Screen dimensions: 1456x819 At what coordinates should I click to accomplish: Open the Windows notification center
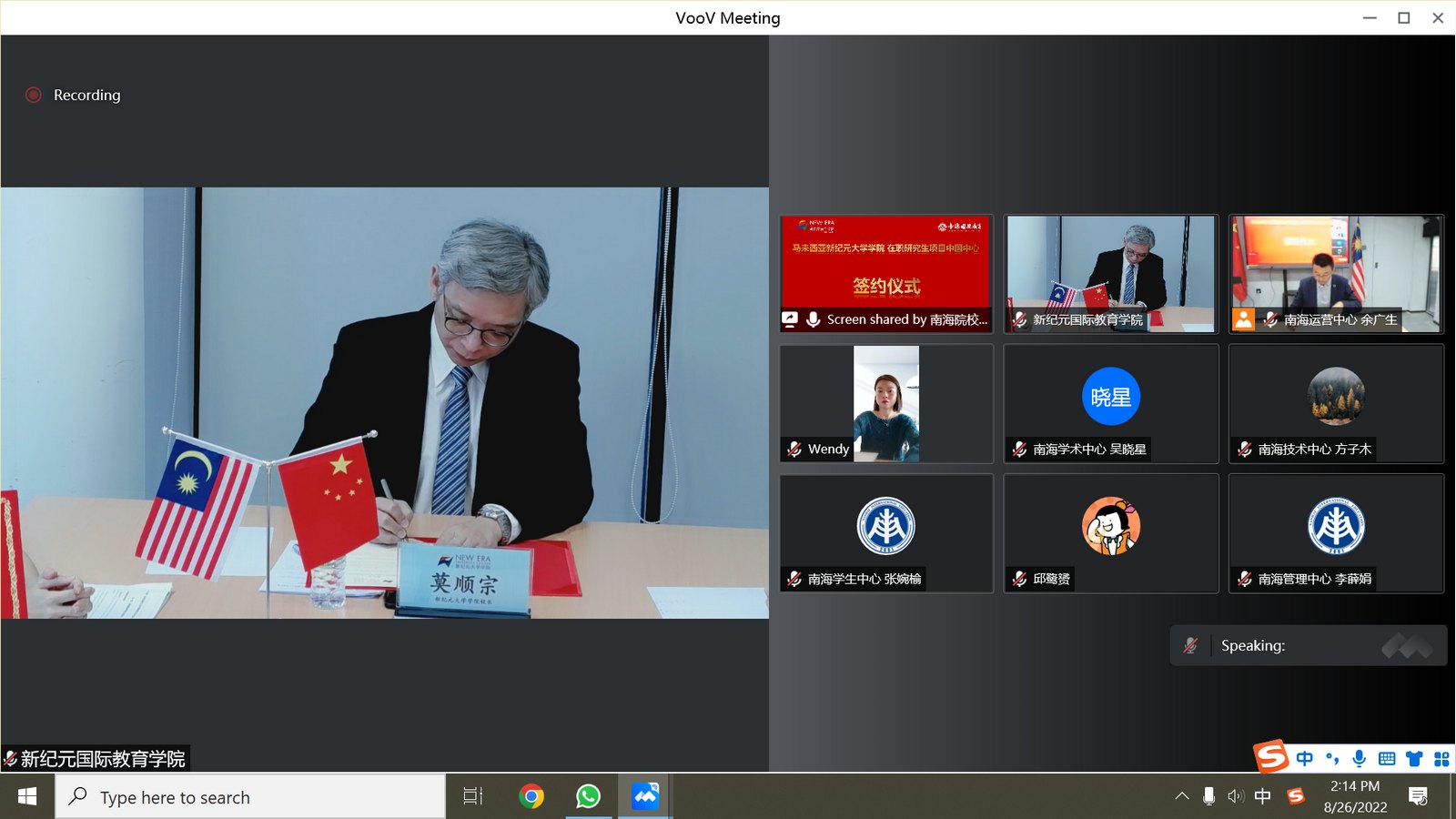pyautogui.click(x=1418, y=797)
